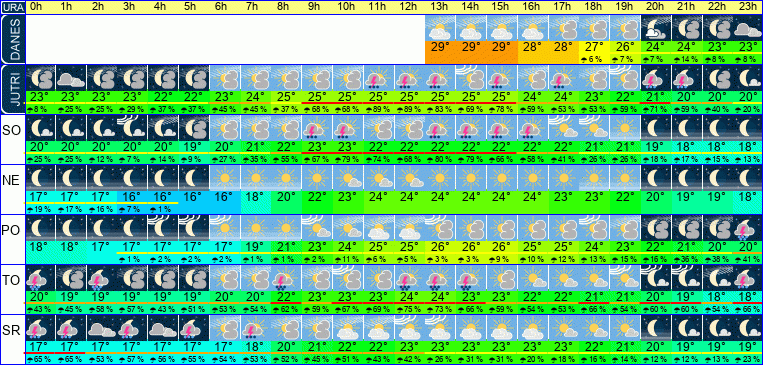Select the SO 17h windy sun icon
Image resolution: width=763 pixels, height=365 pixels.
pyautogui.click(x=563, y=128)
